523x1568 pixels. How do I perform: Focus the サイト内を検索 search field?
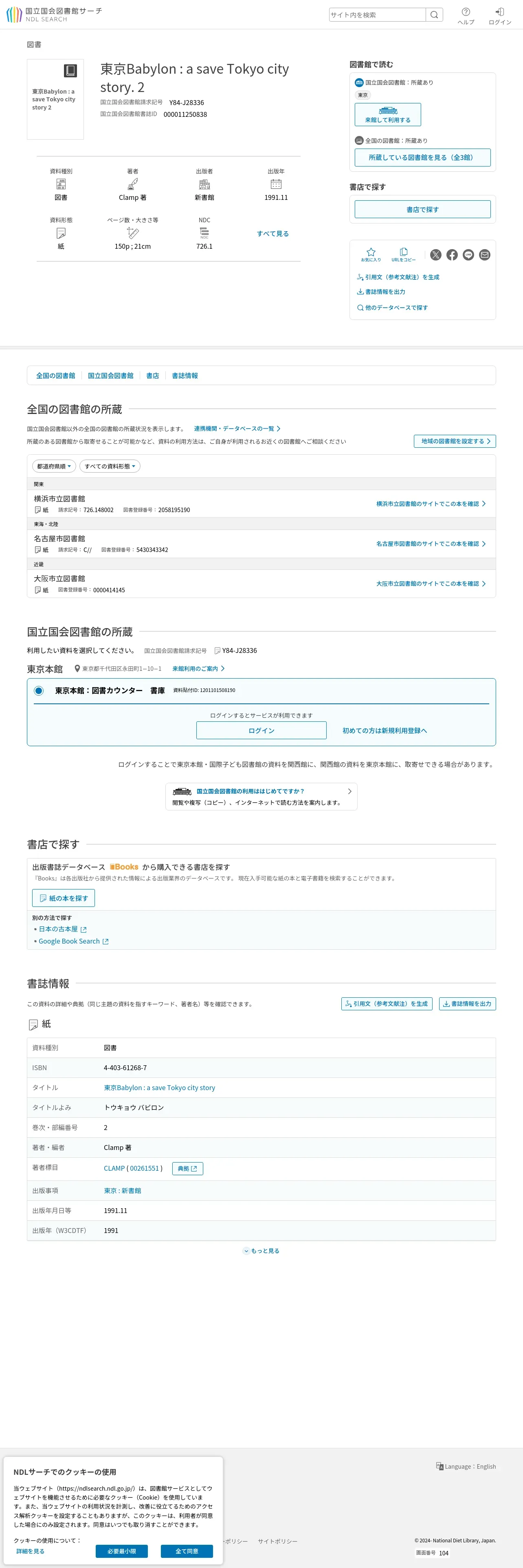point(378,15)
